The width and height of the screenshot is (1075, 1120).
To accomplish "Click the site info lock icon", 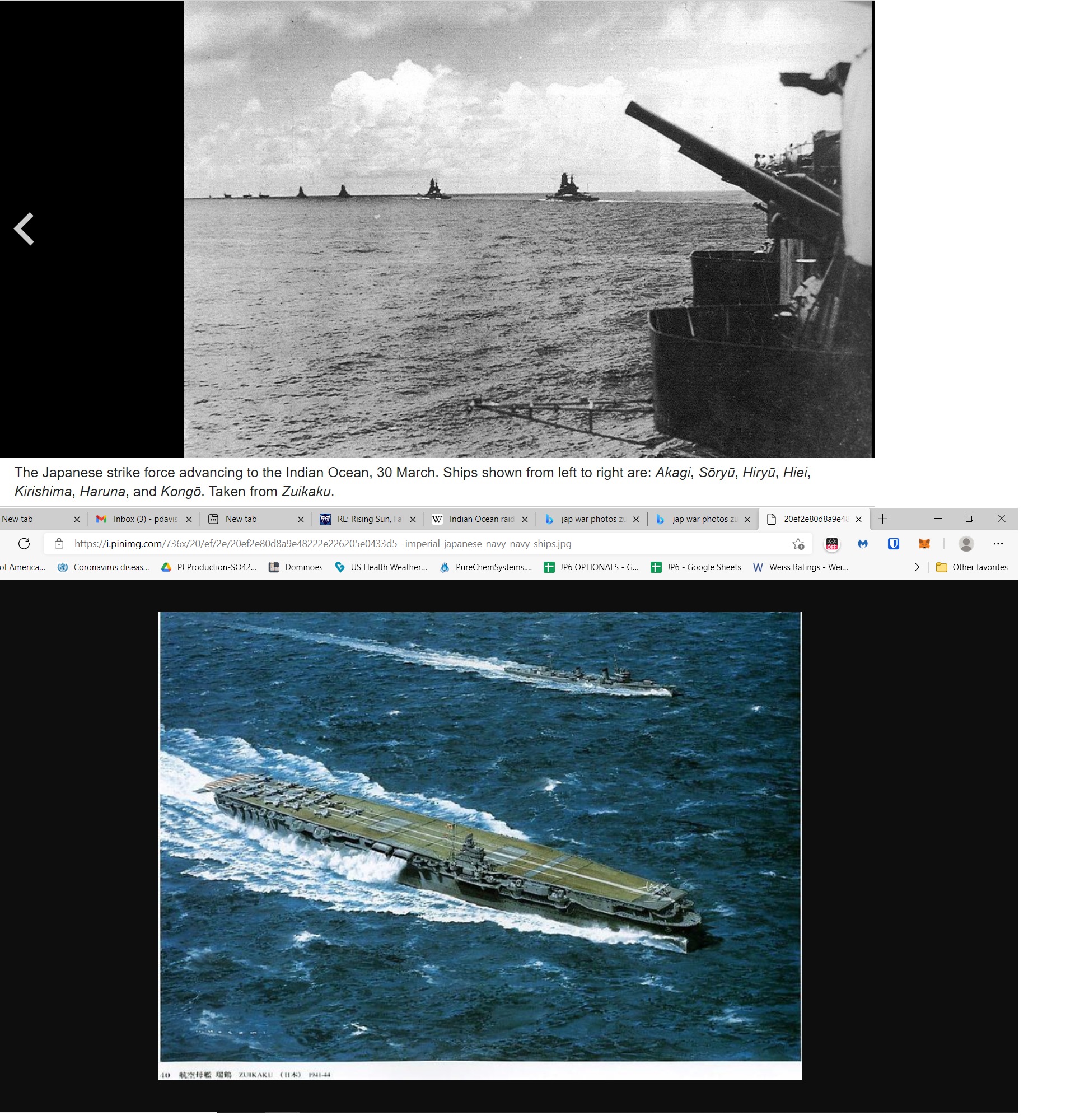I will [59, 543].
